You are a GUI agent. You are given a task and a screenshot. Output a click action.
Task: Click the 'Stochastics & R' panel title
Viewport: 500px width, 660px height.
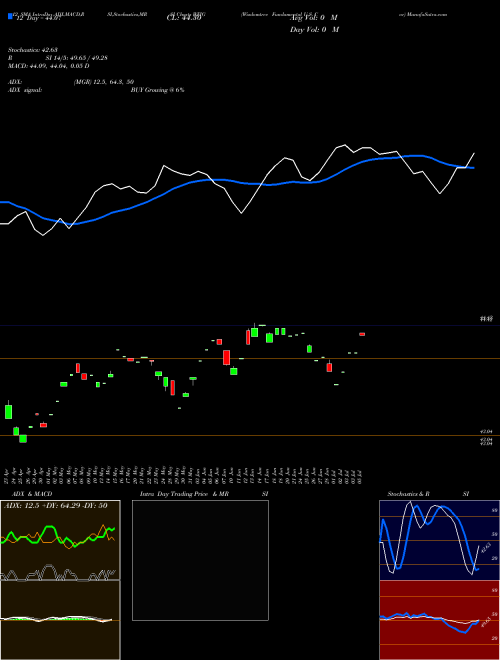(x=409, y=494)
